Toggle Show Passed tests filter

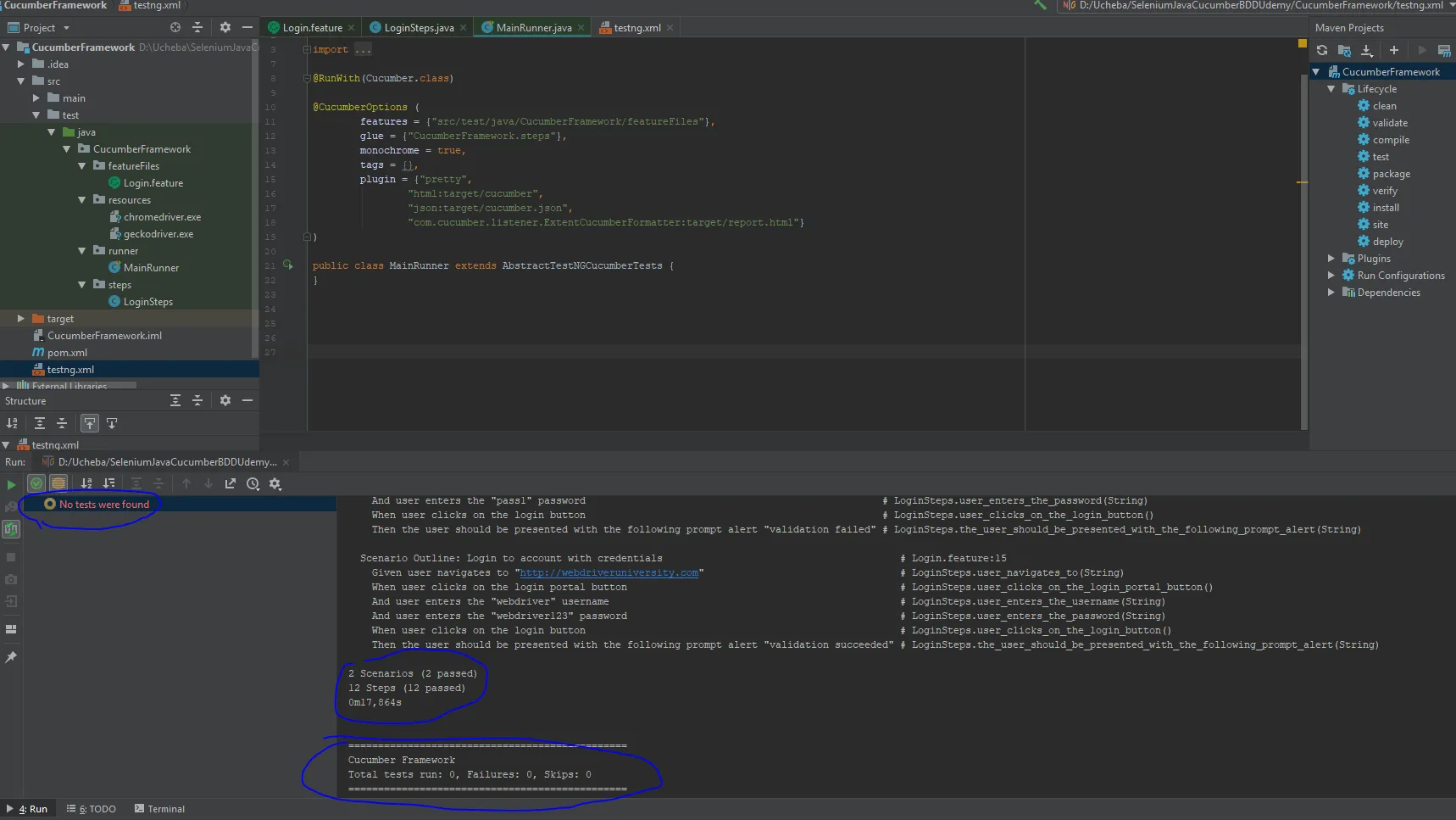pos(36,483)
